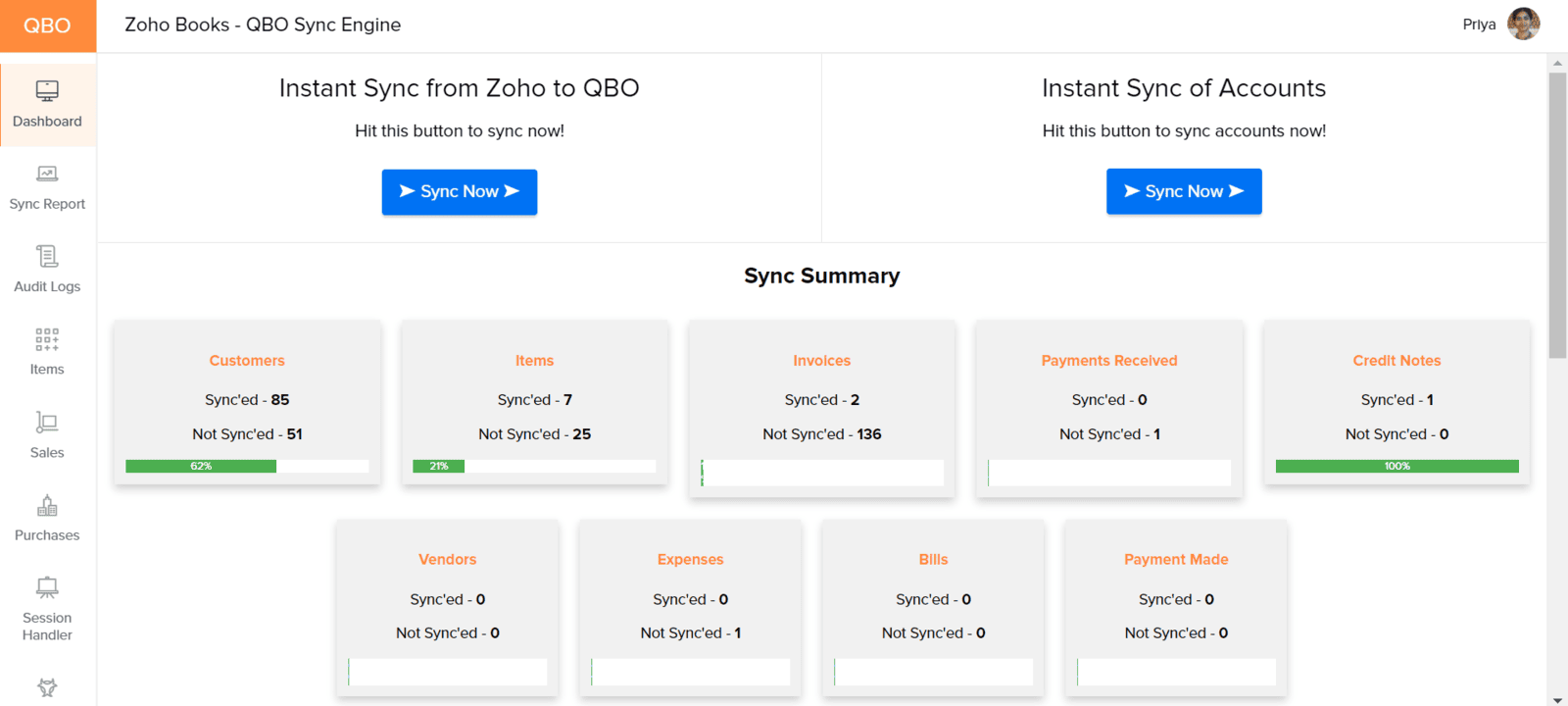Select Sync Report label in sidebar
This screenshot has width=1568, height=706.
point(47,204)
